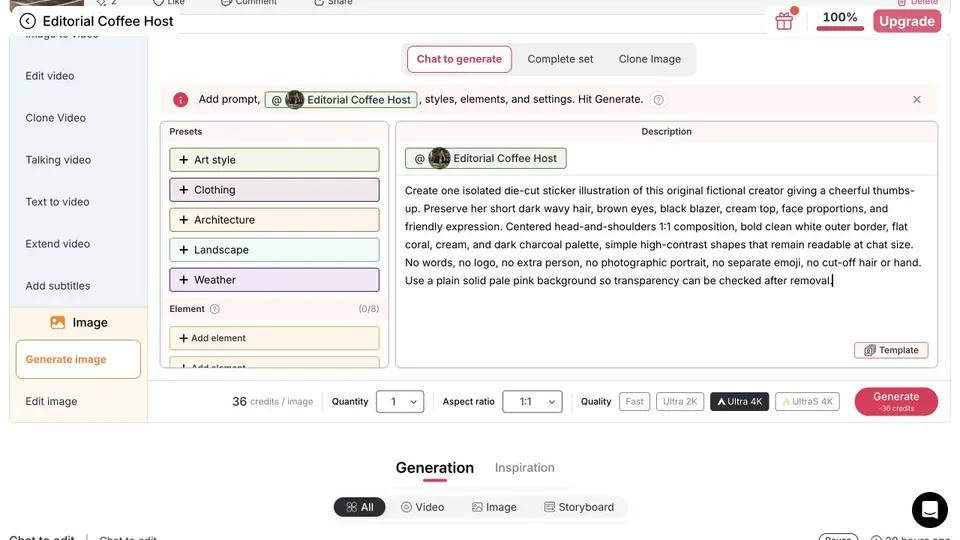This screenshot has width=960, height=540.
Task: Filter generations by Image
Action: point(494,507)
